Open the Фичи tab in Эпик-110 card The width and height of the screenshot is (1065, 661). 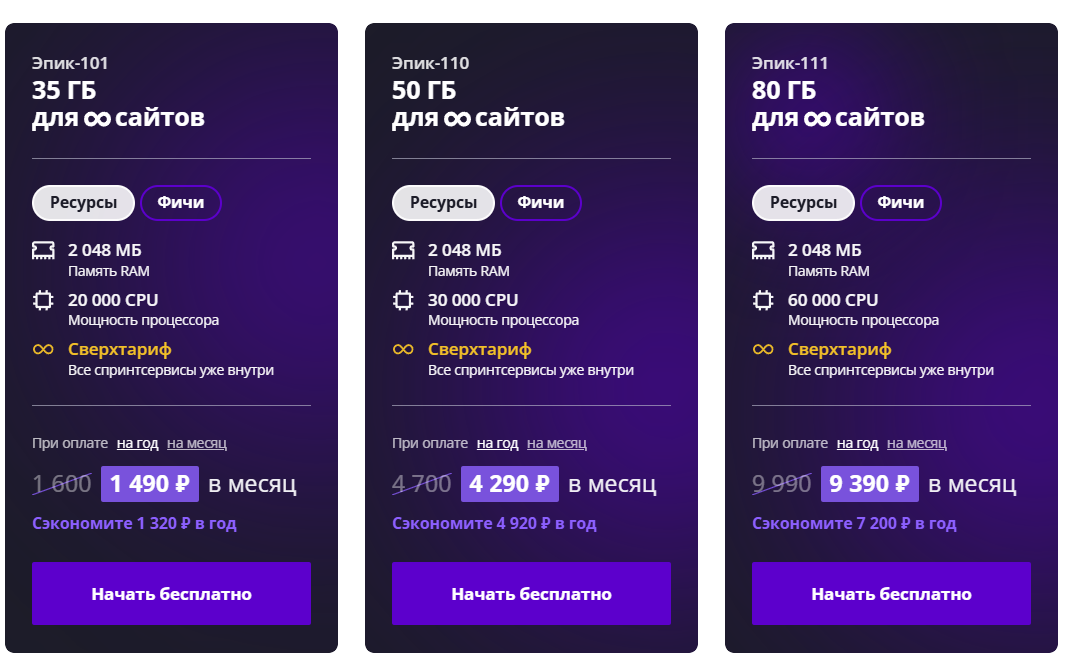(x=541, y=203)
